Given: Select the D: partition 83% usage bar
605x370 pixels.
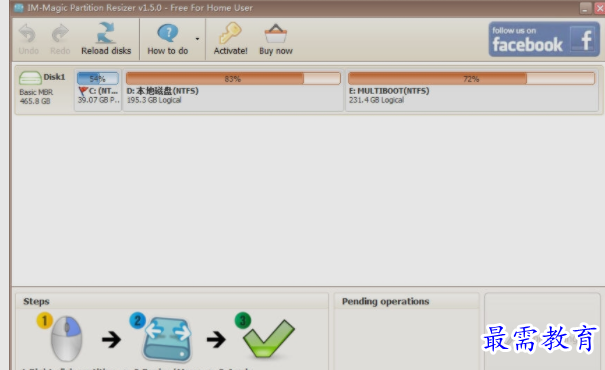Looking at the screenshot, I should (x=233, y=79).
